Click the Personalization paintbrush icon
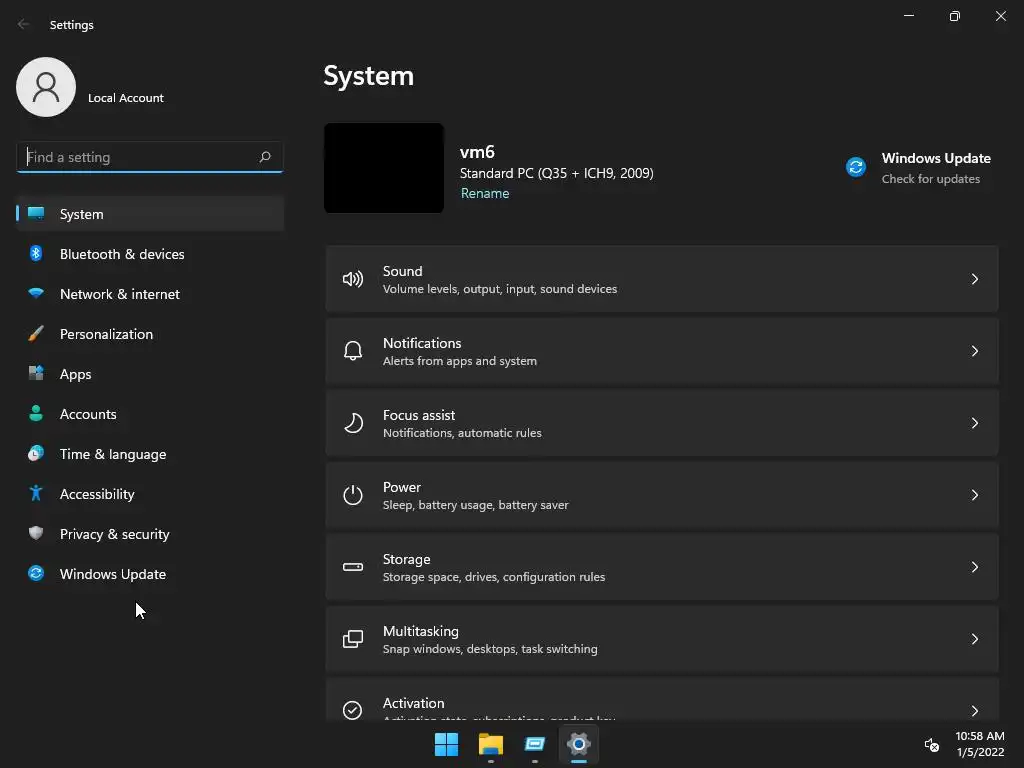 [36, 334]
